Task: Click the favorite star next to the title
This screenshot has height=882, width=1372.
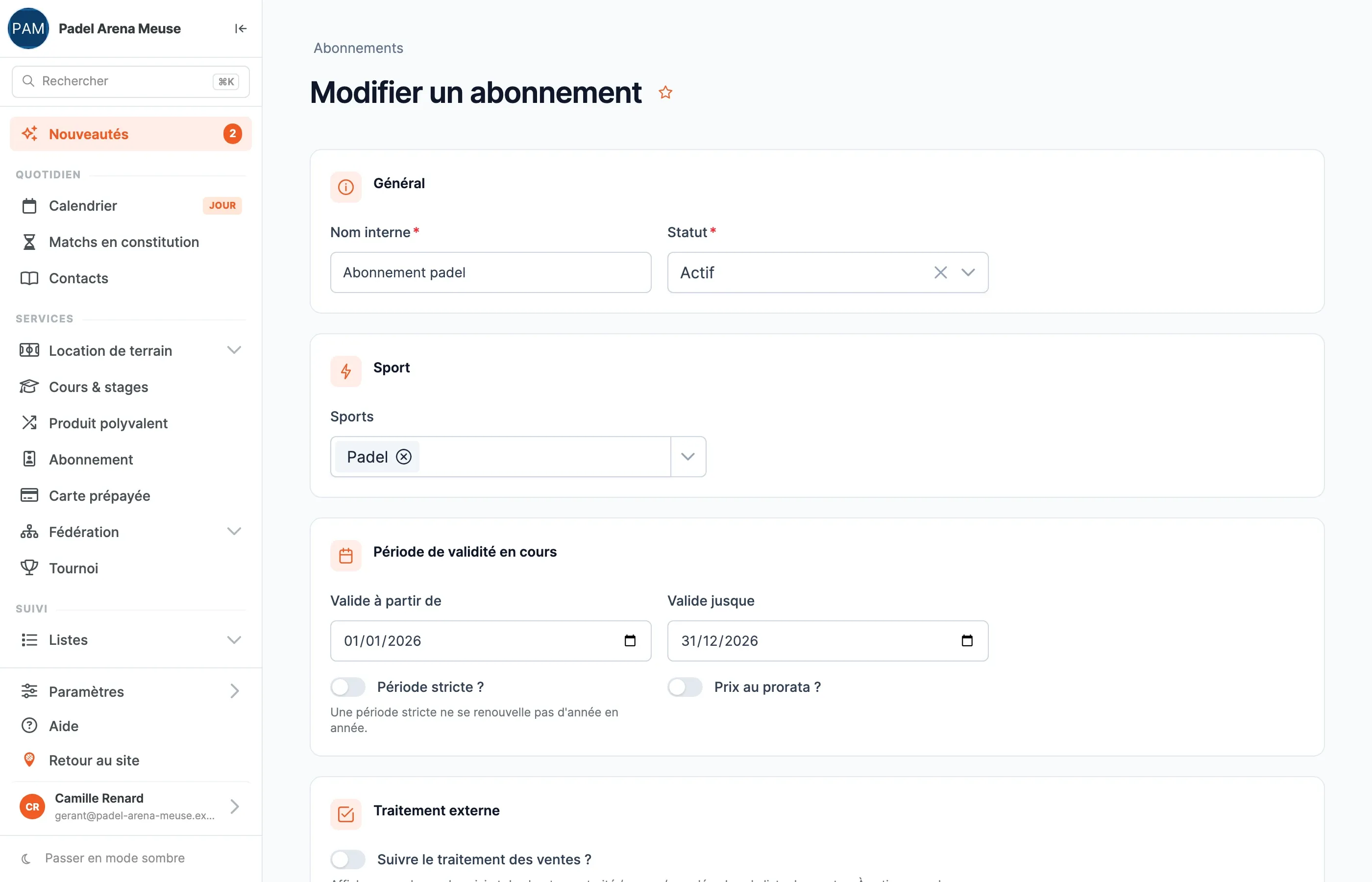Action: 665,92
